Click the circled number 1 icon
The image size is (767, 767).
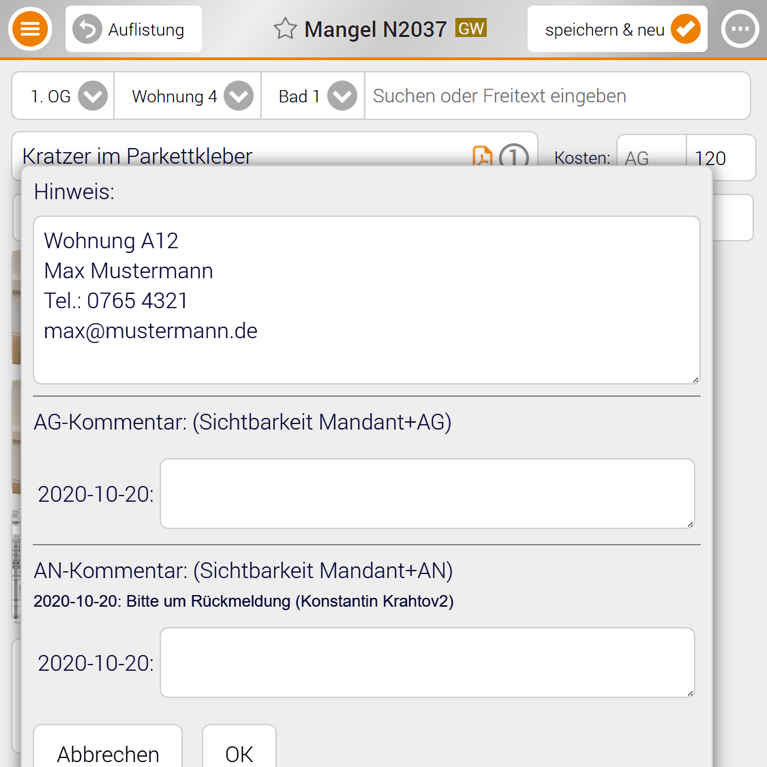tap(514, 156)
